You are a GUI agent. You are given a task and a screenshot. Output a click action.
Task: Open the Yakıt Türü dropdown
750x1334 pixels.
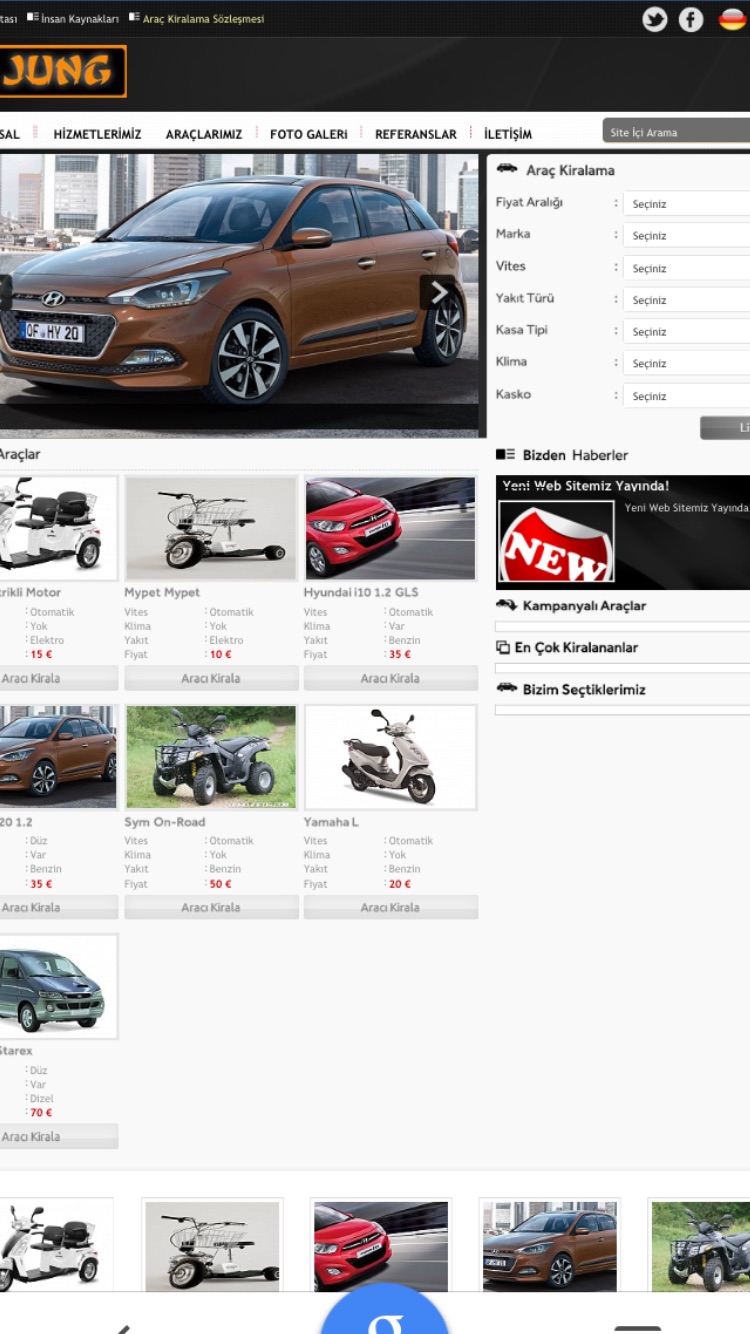(686, 300)
